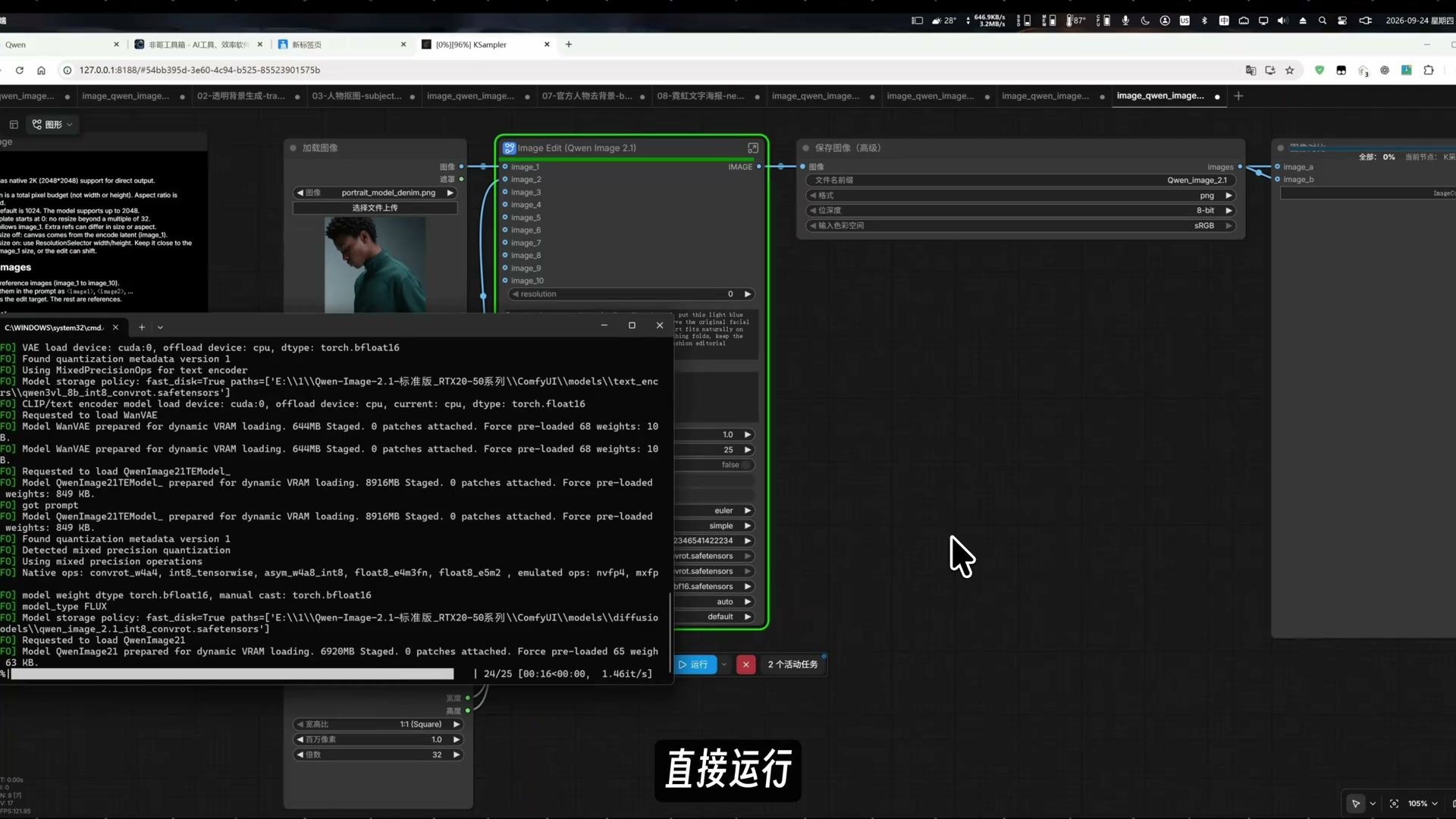Click 选择文件上传 upload button
This screenshot has height=819, width=1456.
[x=375, y=208]
